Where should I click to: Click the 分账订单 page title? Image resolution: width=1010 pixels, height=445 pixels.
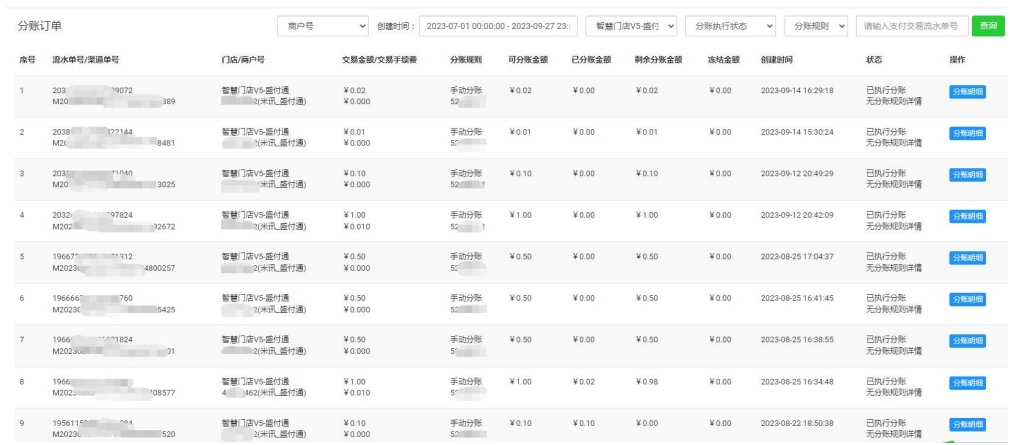[39, 26]
